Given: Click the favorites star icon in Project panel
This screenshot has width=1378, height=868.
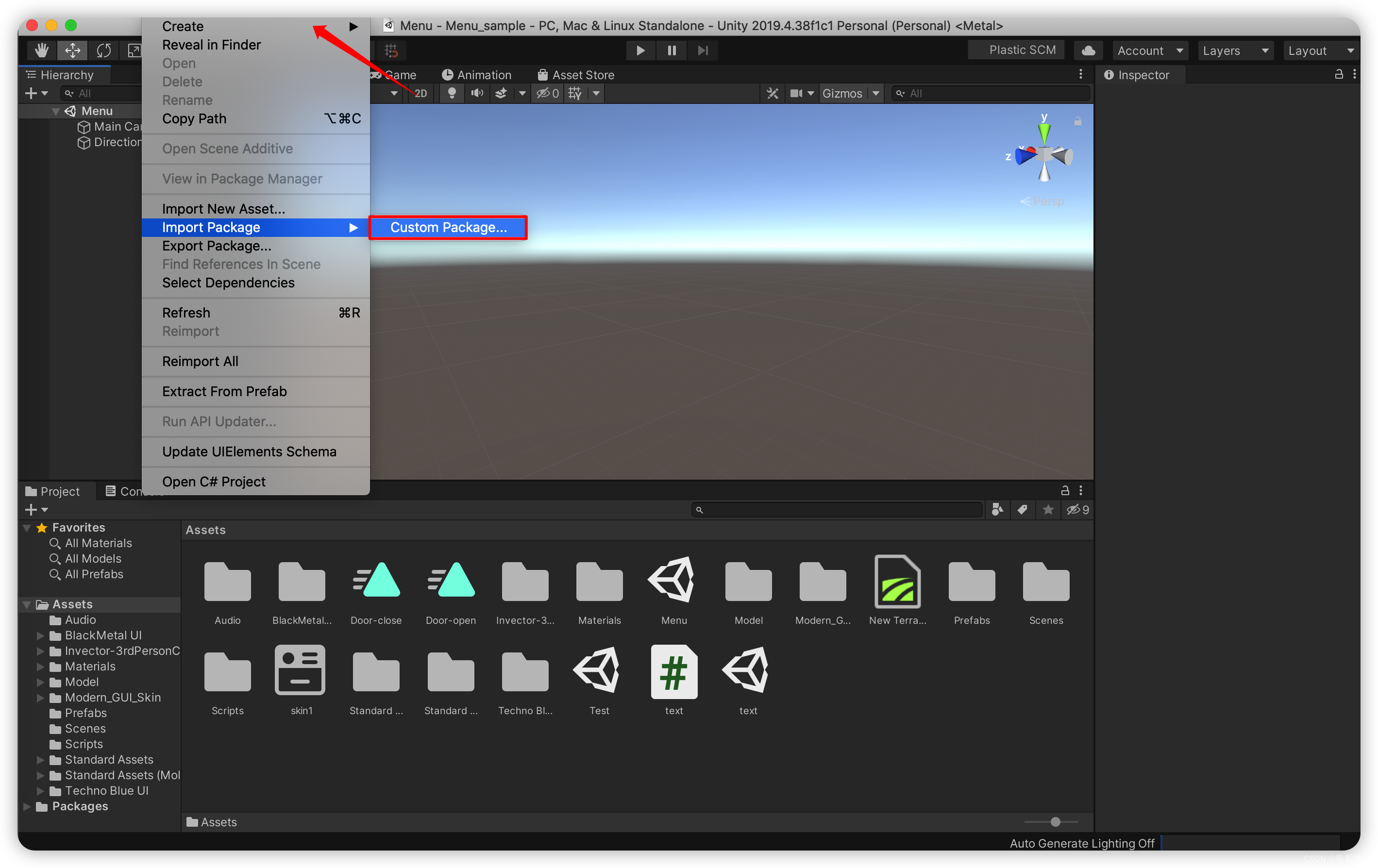Looking at the screenshot, I should pos(1048,509).
